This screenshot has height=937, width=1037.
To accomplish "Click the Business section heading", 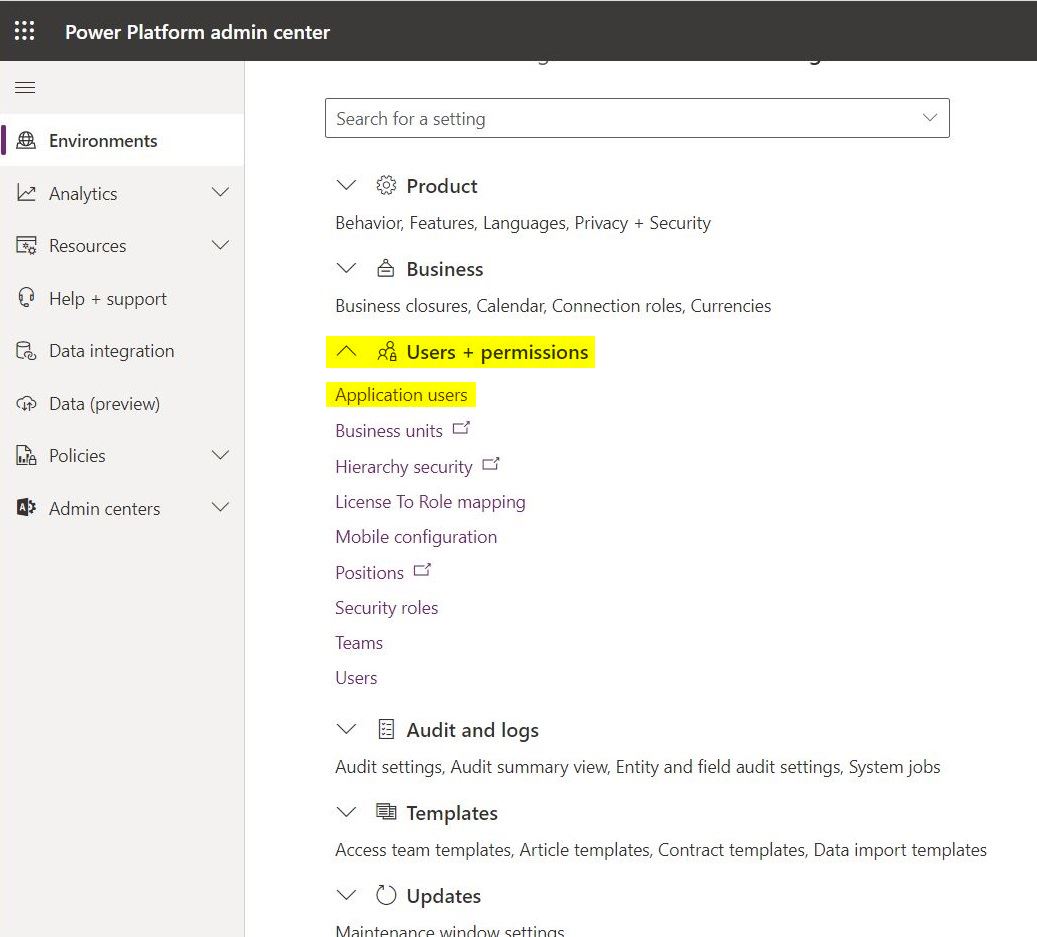I will pyautogui.click(x=444, y=269).
